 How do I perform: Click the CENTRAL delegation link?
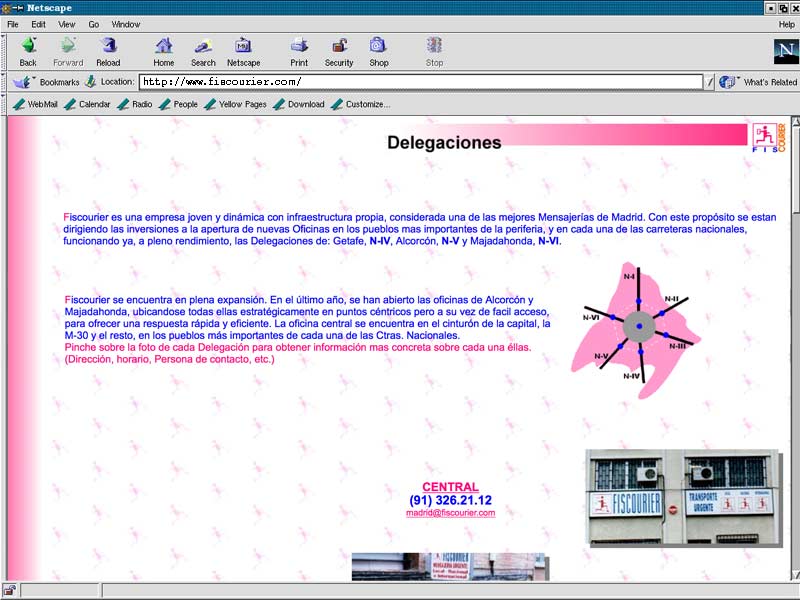[450, 487]
